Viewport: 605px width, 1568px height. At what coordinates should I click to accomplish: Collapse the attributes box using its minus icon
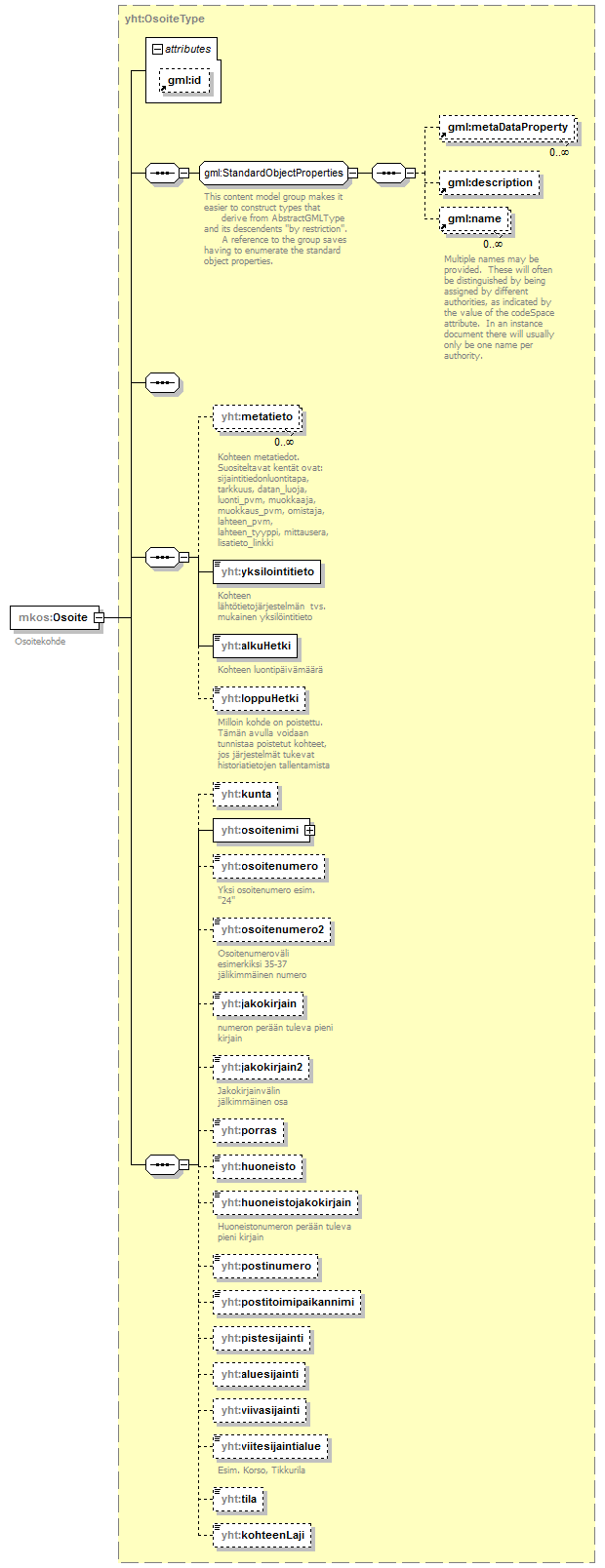[157, 49]
